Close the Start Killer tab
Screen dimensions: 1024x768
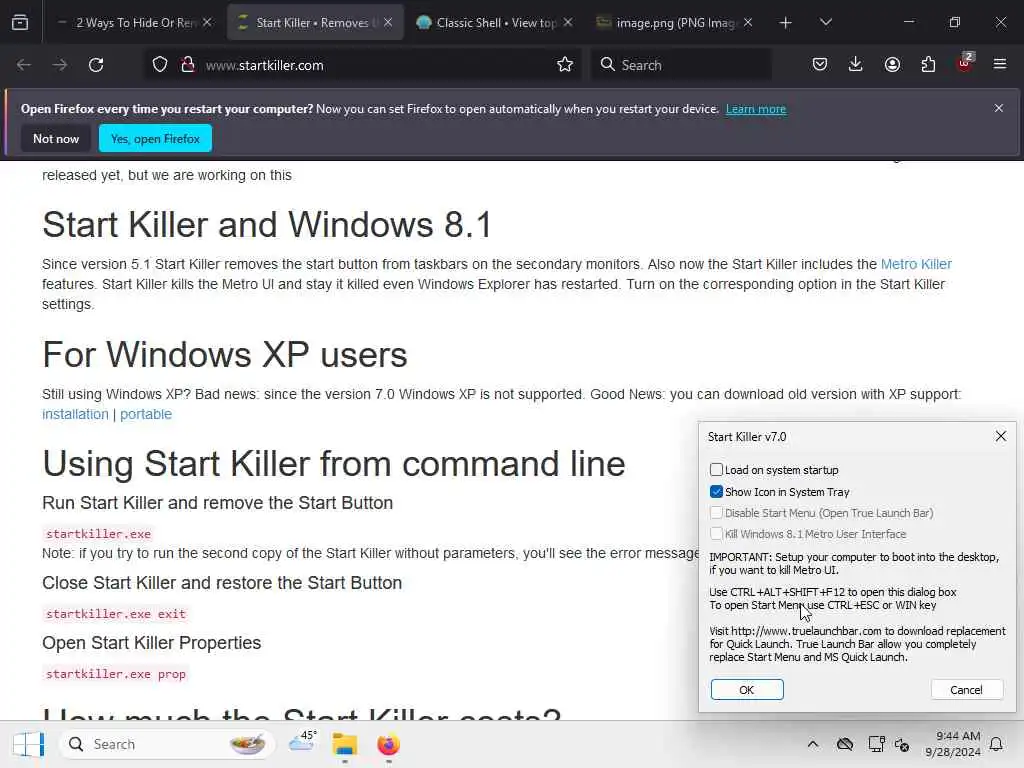coord(388,23)
